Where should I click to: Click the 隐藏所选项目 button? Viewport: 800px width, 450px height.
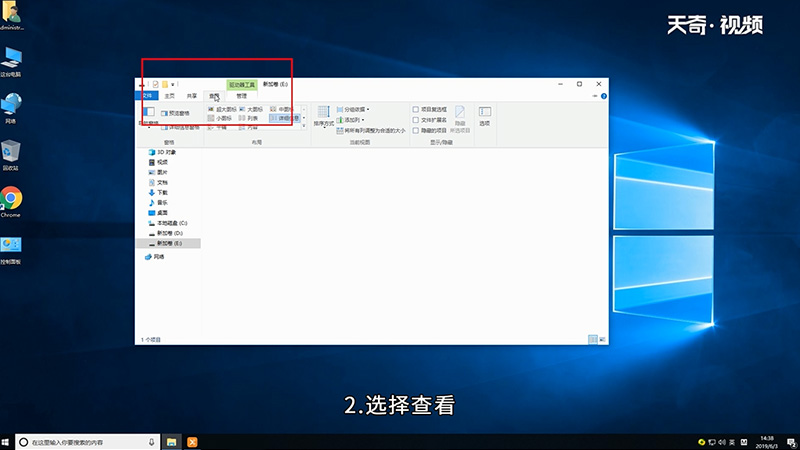coord(460,119)
